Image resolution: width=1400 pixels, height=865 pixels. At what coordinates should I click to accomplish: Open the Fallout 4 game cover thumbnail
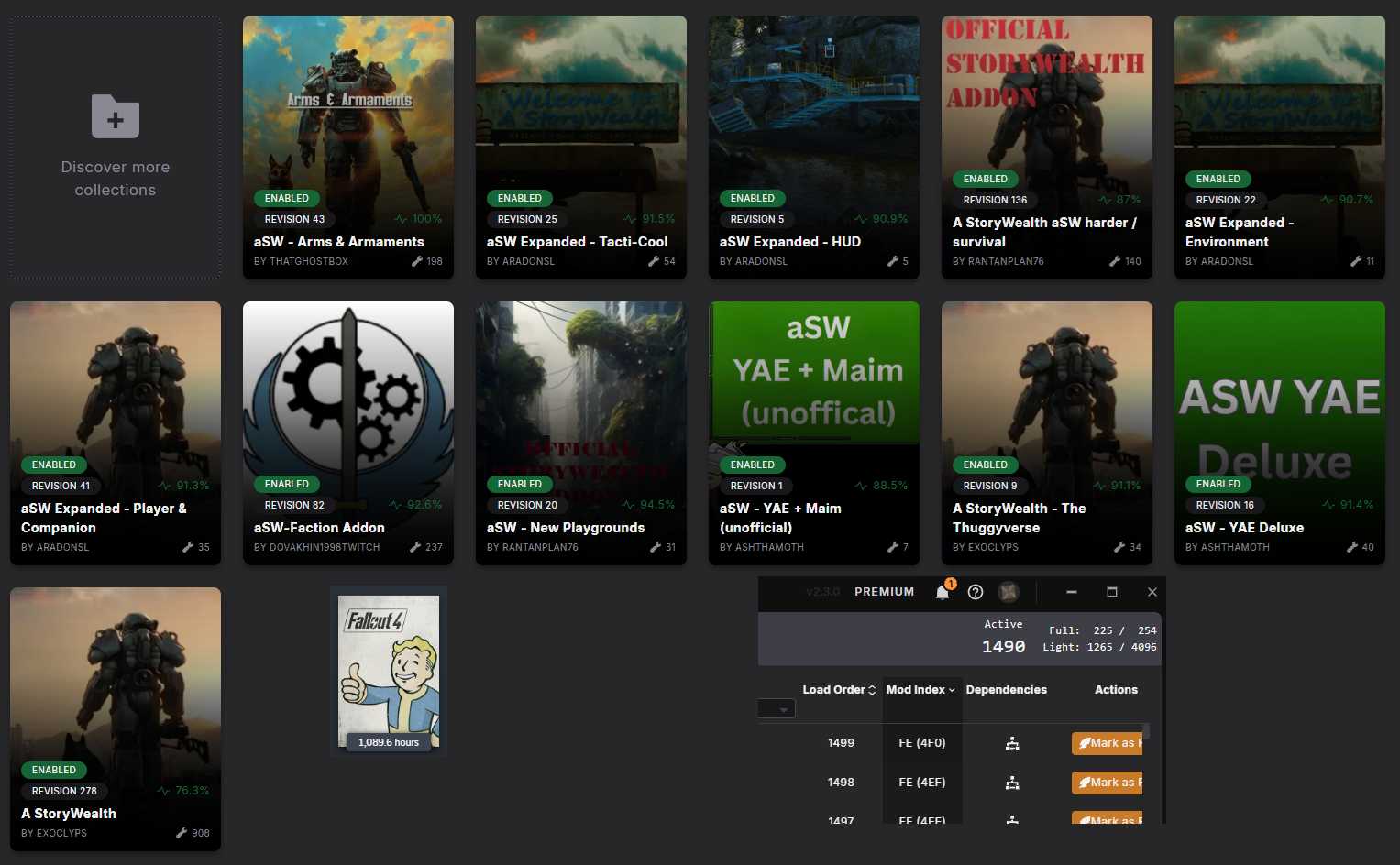point(389,672)
